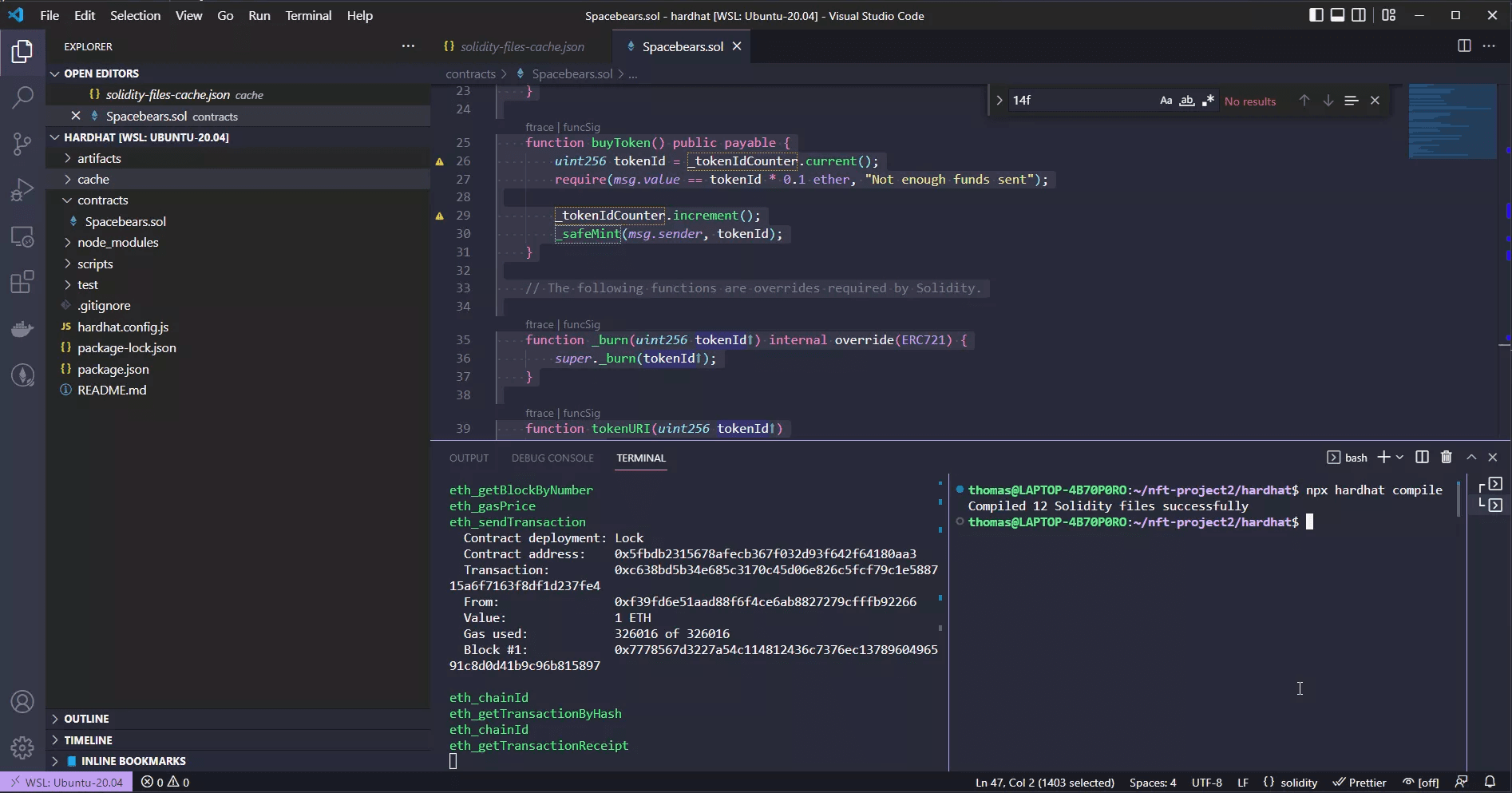Open the Explorer view in activity bar
The height and width of the screenshot is (793, 1512).
pos(22,52)
